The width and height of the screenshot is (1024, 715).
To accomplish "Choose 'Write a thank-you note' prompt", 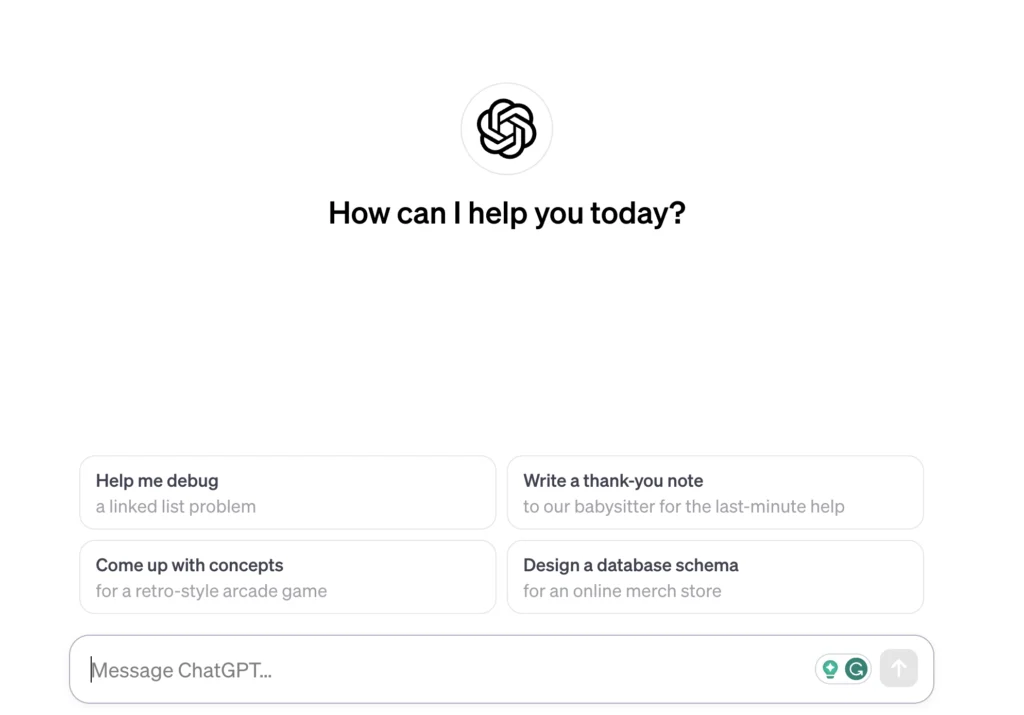I will pyautogui.click(x=715, y=492).
